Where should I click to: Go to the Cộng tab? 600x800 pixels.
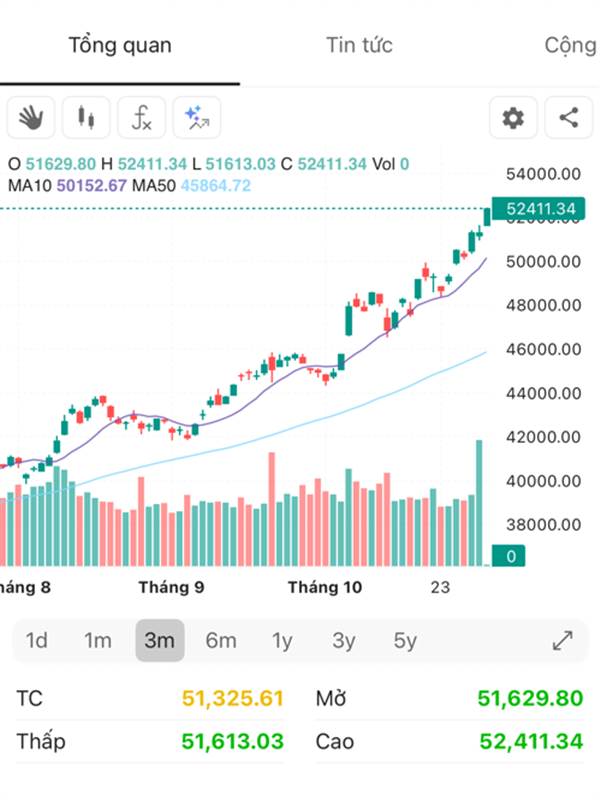click(x=570, y=45)
